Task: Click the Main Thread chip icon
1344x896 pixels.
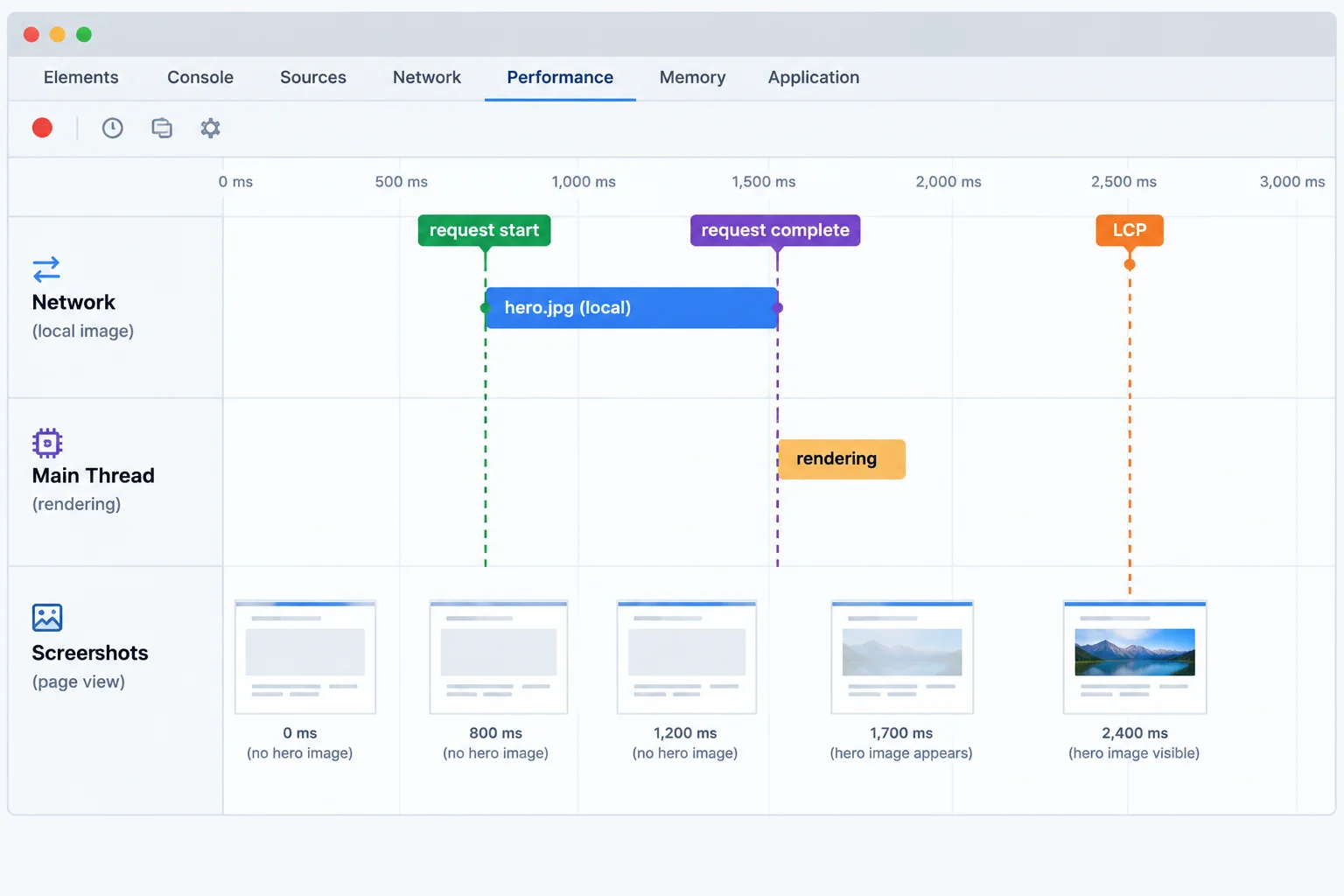Action: pos(47,443)
